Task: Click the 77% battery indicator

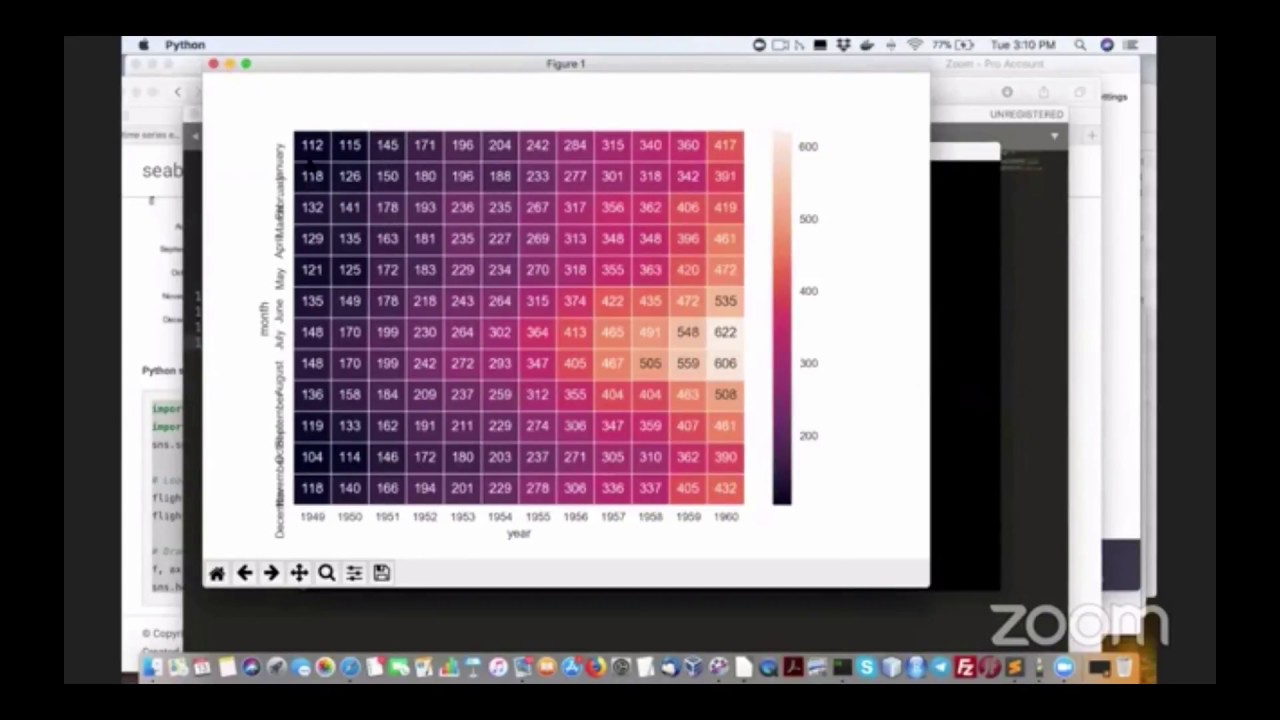Action: coord(952,45)
